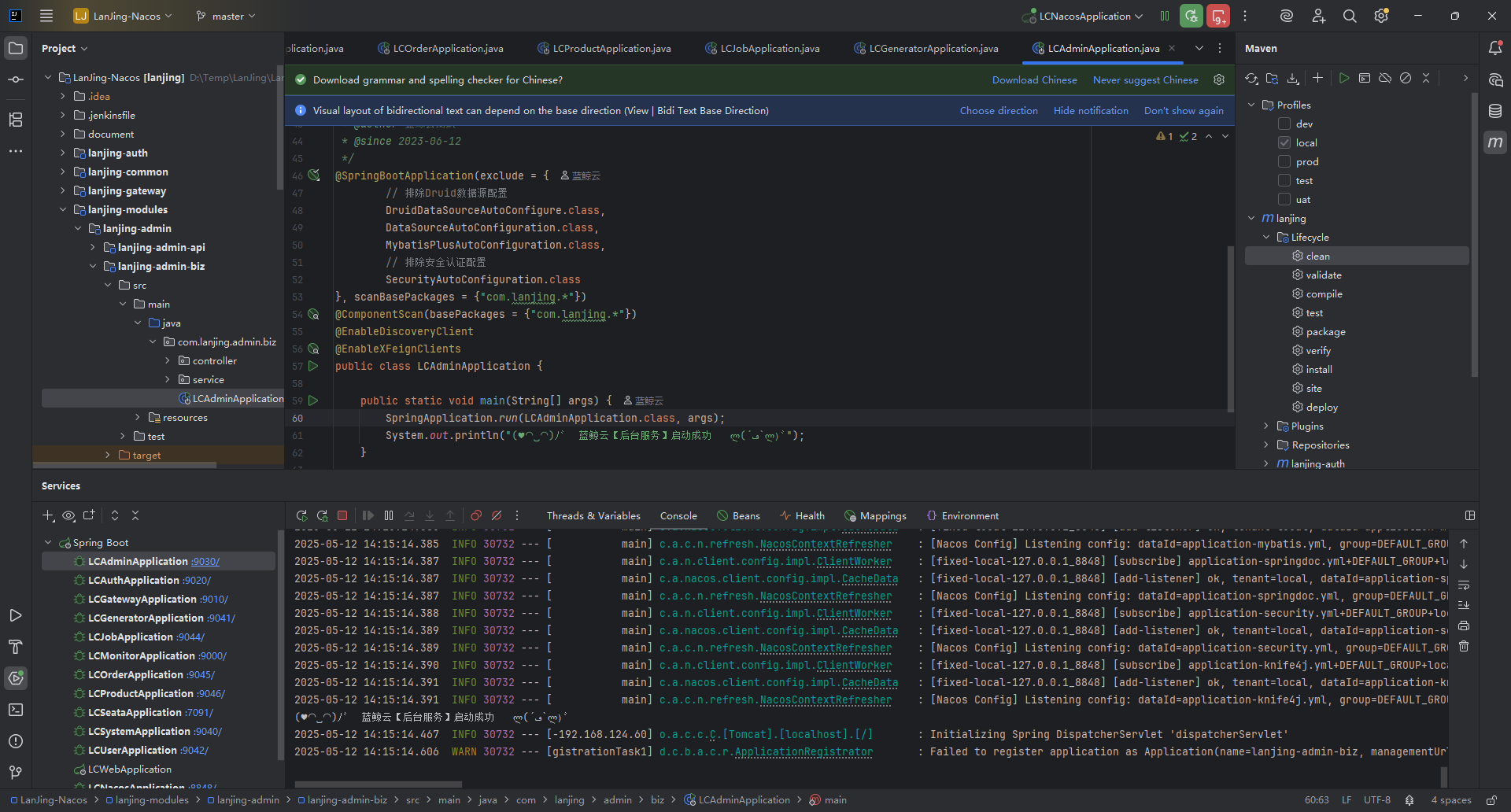Open the Problems tool window icon
This screenshot has height=812, width=1511.
pyautogui.click(x=16, y=741)
